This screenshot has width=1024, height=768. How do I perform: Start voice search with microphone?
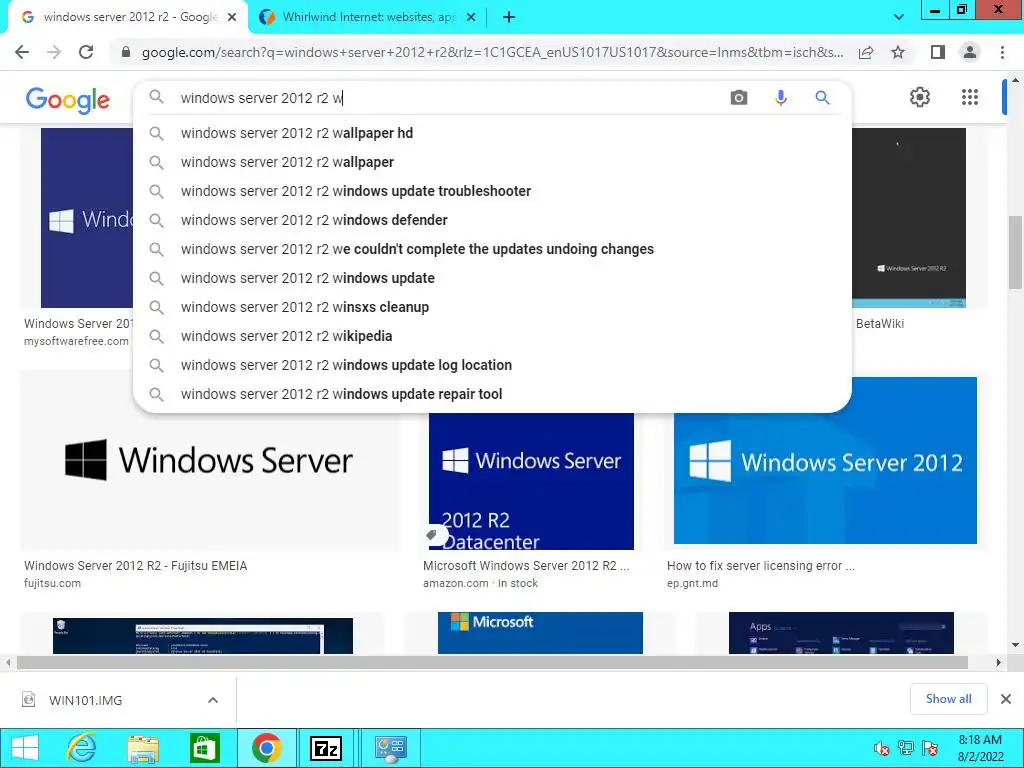780,98
